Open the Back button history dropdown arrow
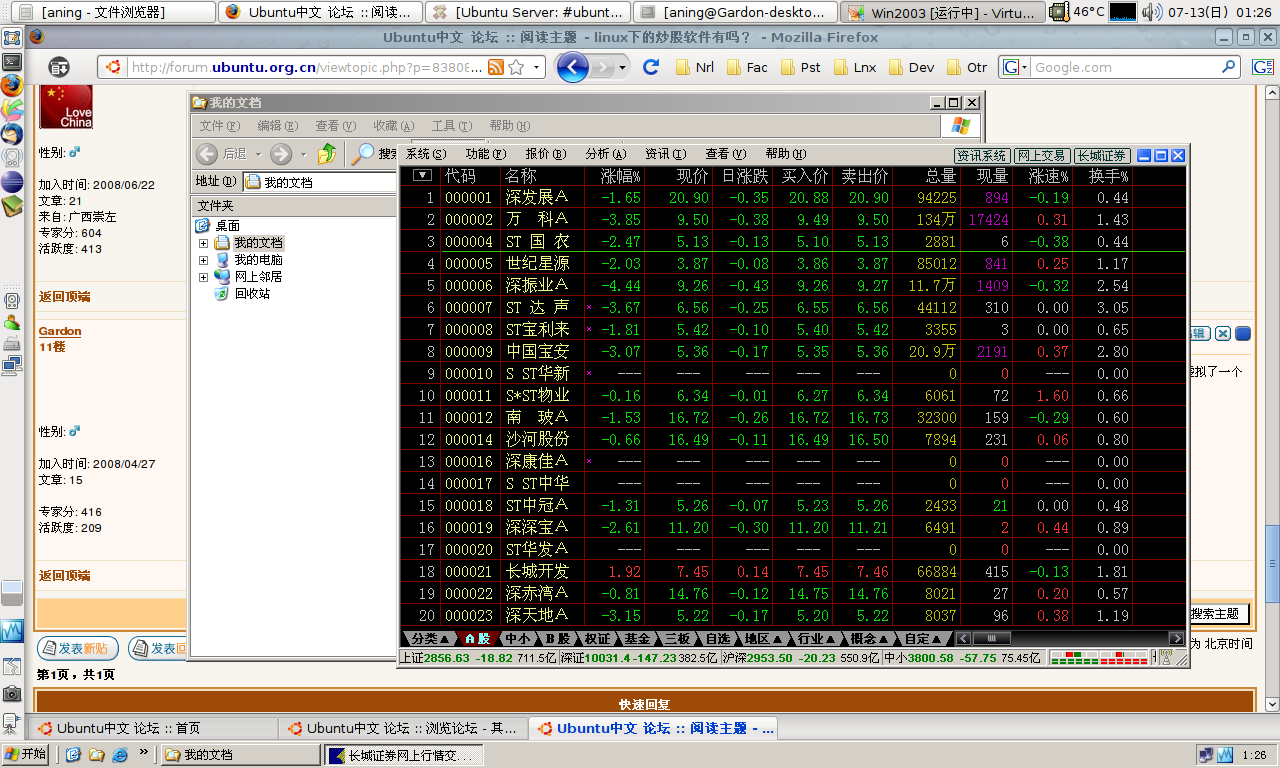 (258, 154)
